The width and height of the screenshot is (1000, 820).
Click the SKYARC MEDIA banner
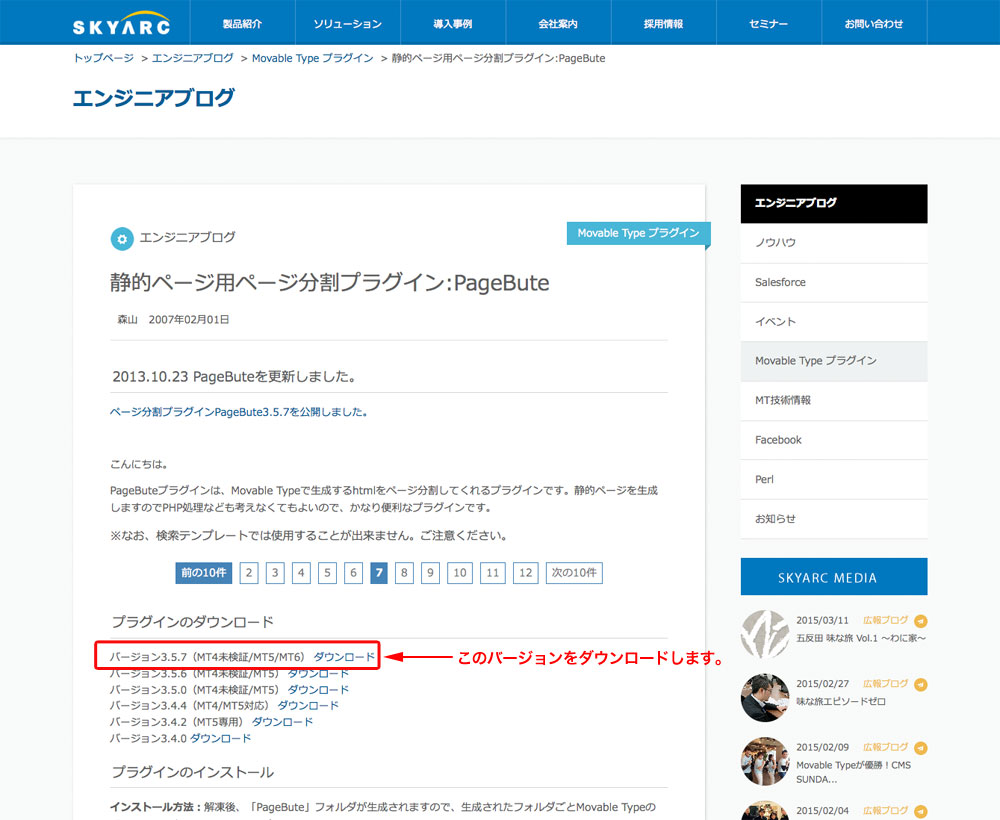834,576
